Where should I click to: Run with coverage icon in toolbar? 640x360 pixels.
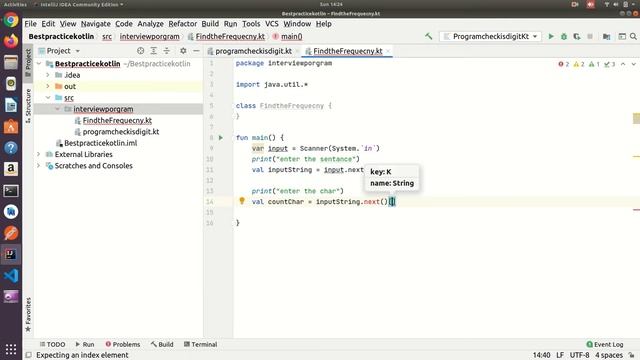pos(577,36)
